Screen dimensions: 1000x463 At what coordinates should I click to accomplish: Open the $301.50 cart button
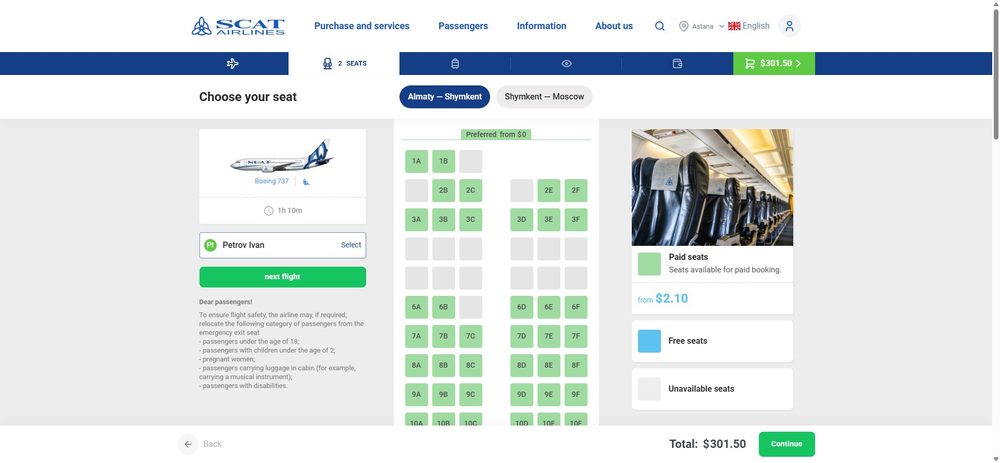point(774,63)
